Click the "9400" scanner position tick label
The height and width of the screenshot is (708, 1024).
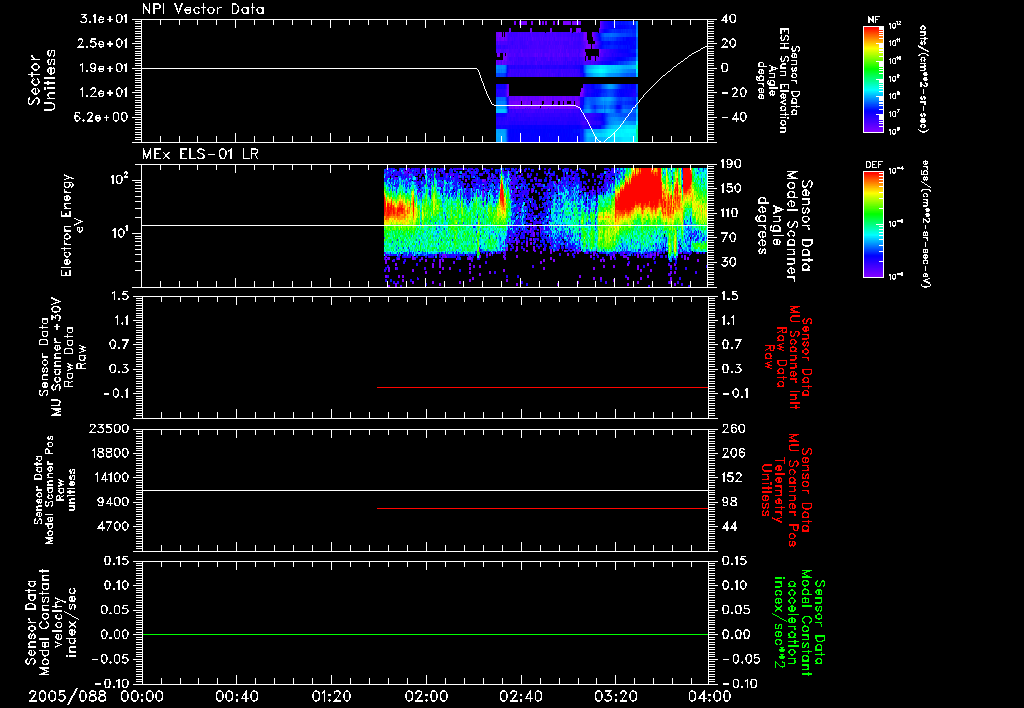tap(113, 502)
